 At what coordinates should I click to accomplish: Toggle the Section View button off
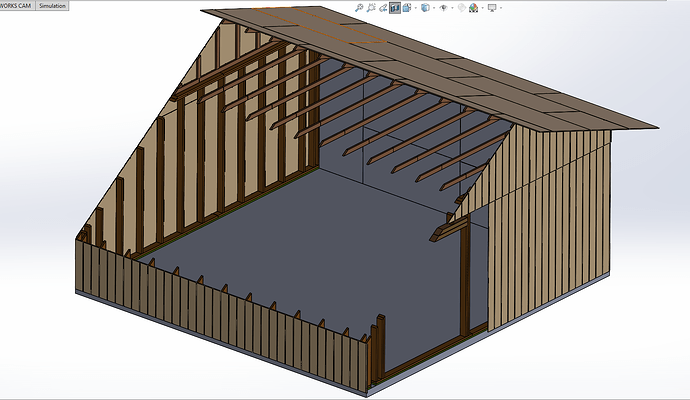click(394, 7)
